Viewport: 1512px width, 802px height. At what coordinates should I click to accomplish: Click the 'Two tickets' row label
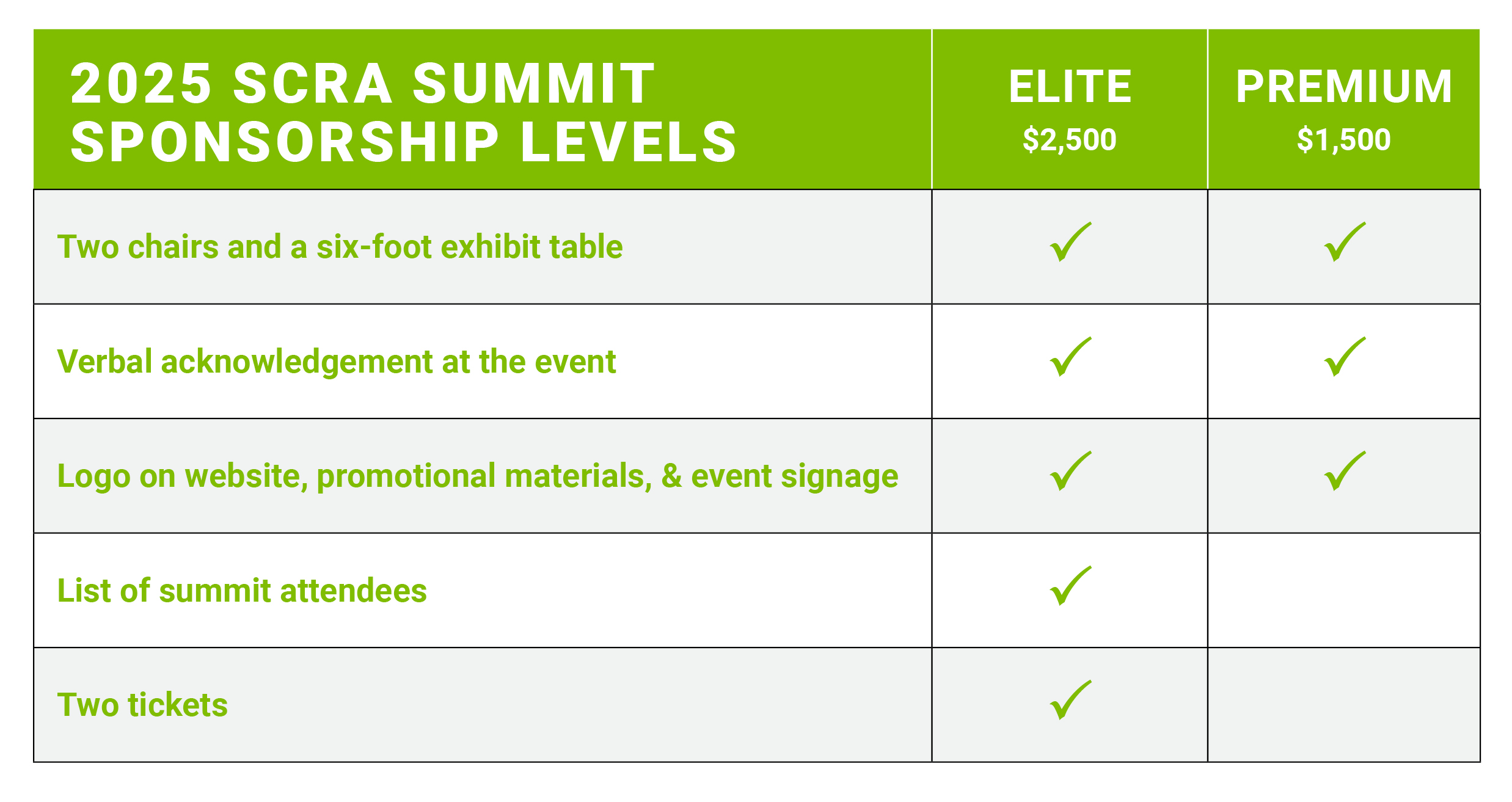click(142, 705)
